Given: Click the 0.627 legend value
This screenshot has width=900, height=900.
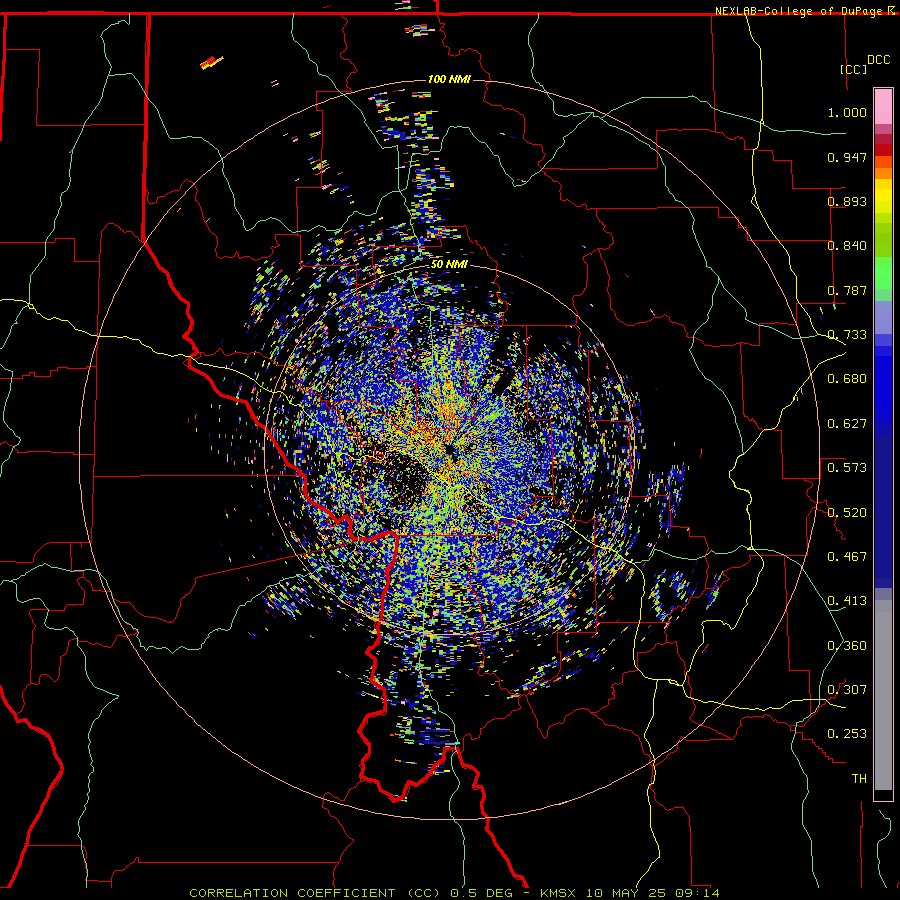Looking at the screenshot, I should [847, 424].
